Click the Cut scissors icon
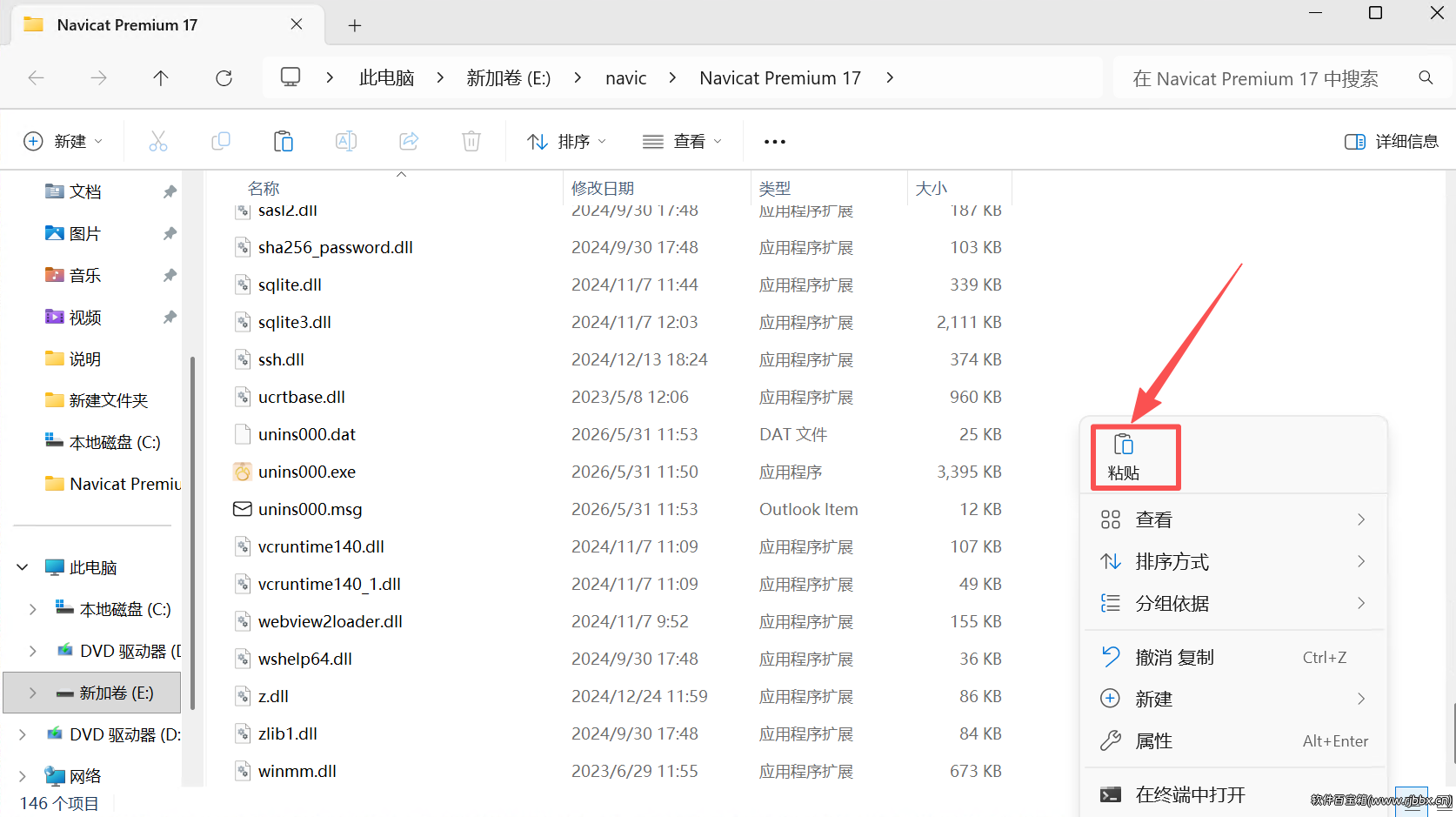The height and width of the screenshot is (817, 1456). [x=158, y=141]
